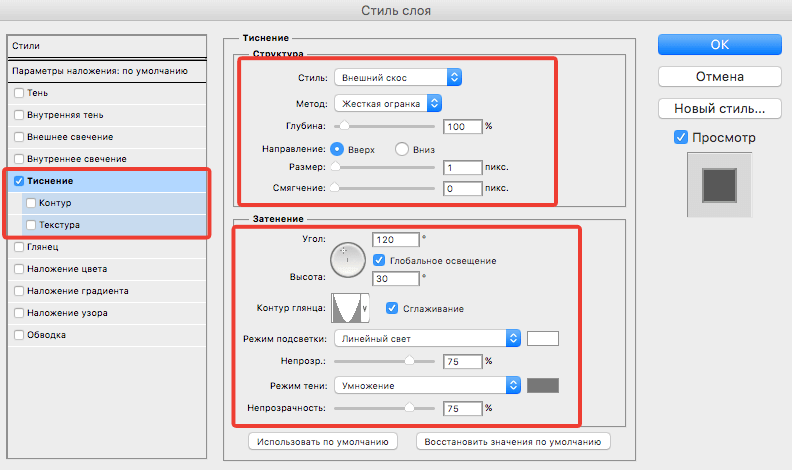Click the gray shadow color swatch
Viewport: 792px width, 470px height.
pos(543,385)
